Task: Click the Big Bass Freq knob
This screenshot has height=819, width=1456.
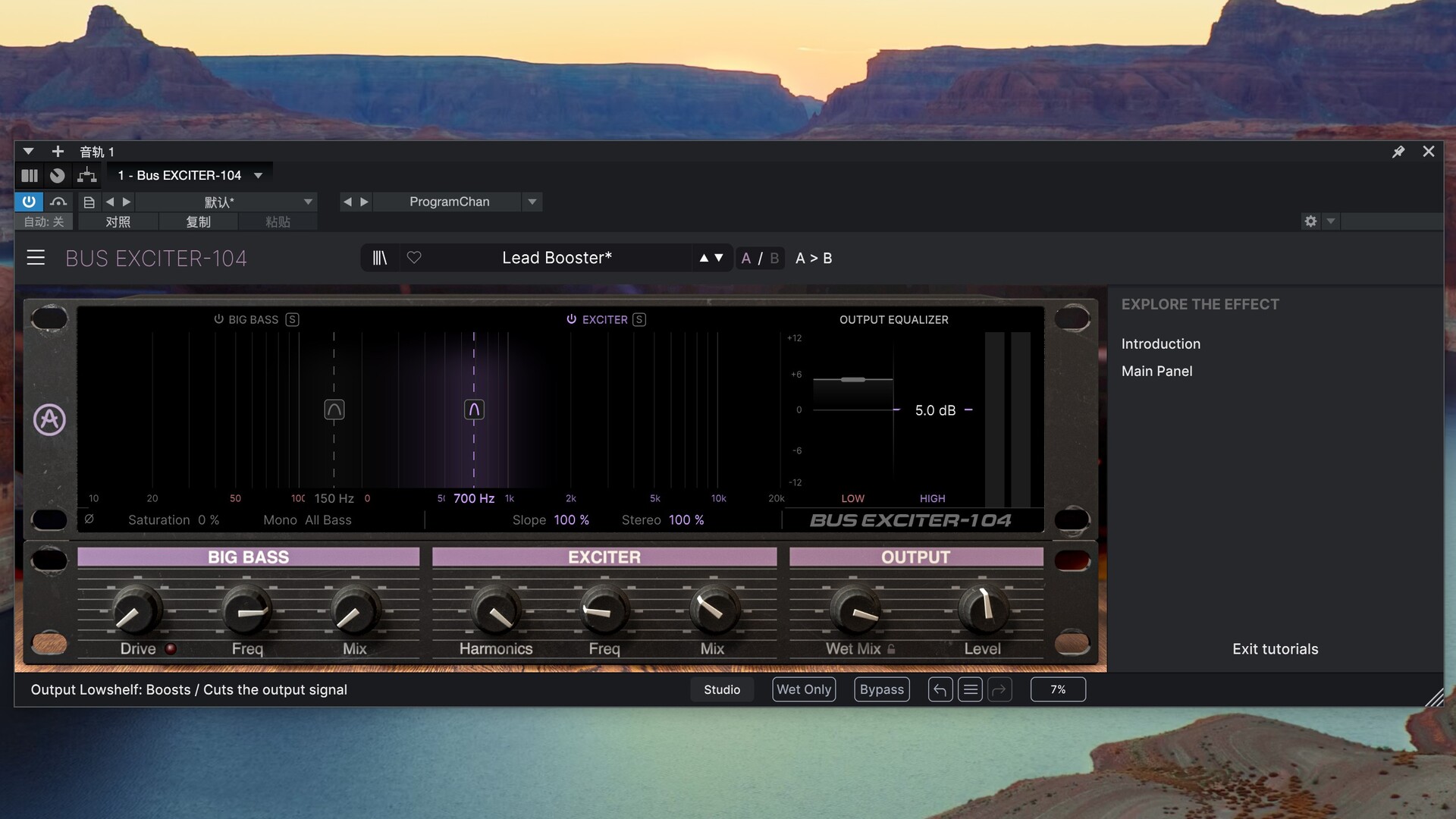Action: [x=247, y=610]
